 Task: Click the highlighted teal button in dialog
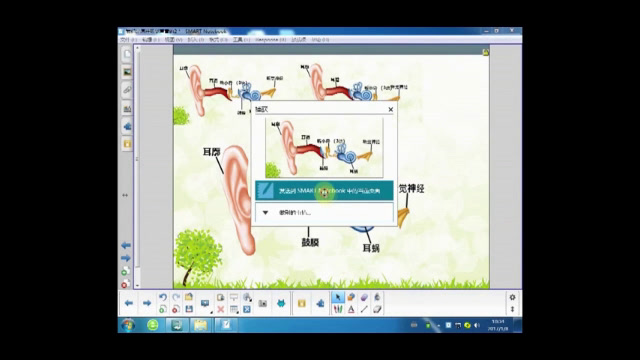click(324, 191)
